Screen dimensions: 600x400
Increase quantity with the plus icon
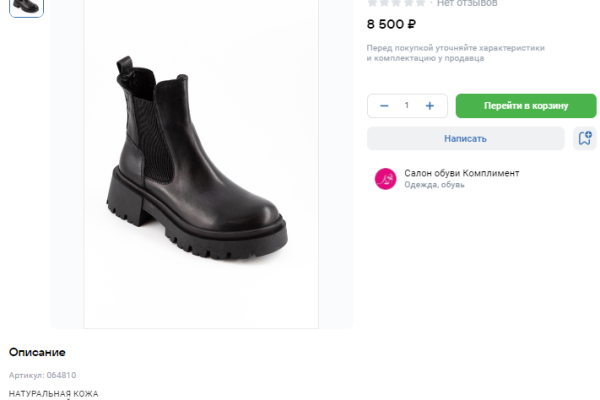430,106
